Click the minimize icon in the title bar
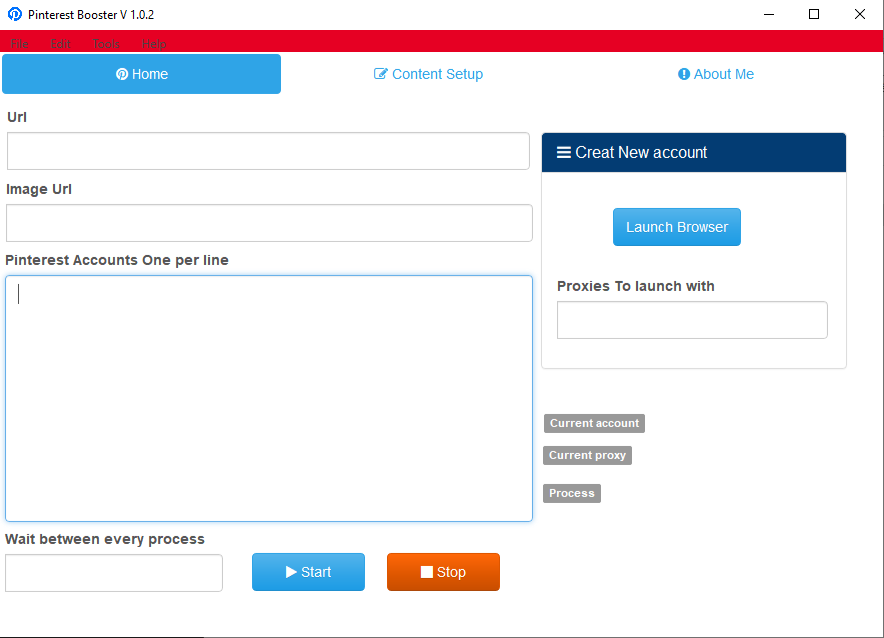884x638 pixels. [x=768, y=14]
